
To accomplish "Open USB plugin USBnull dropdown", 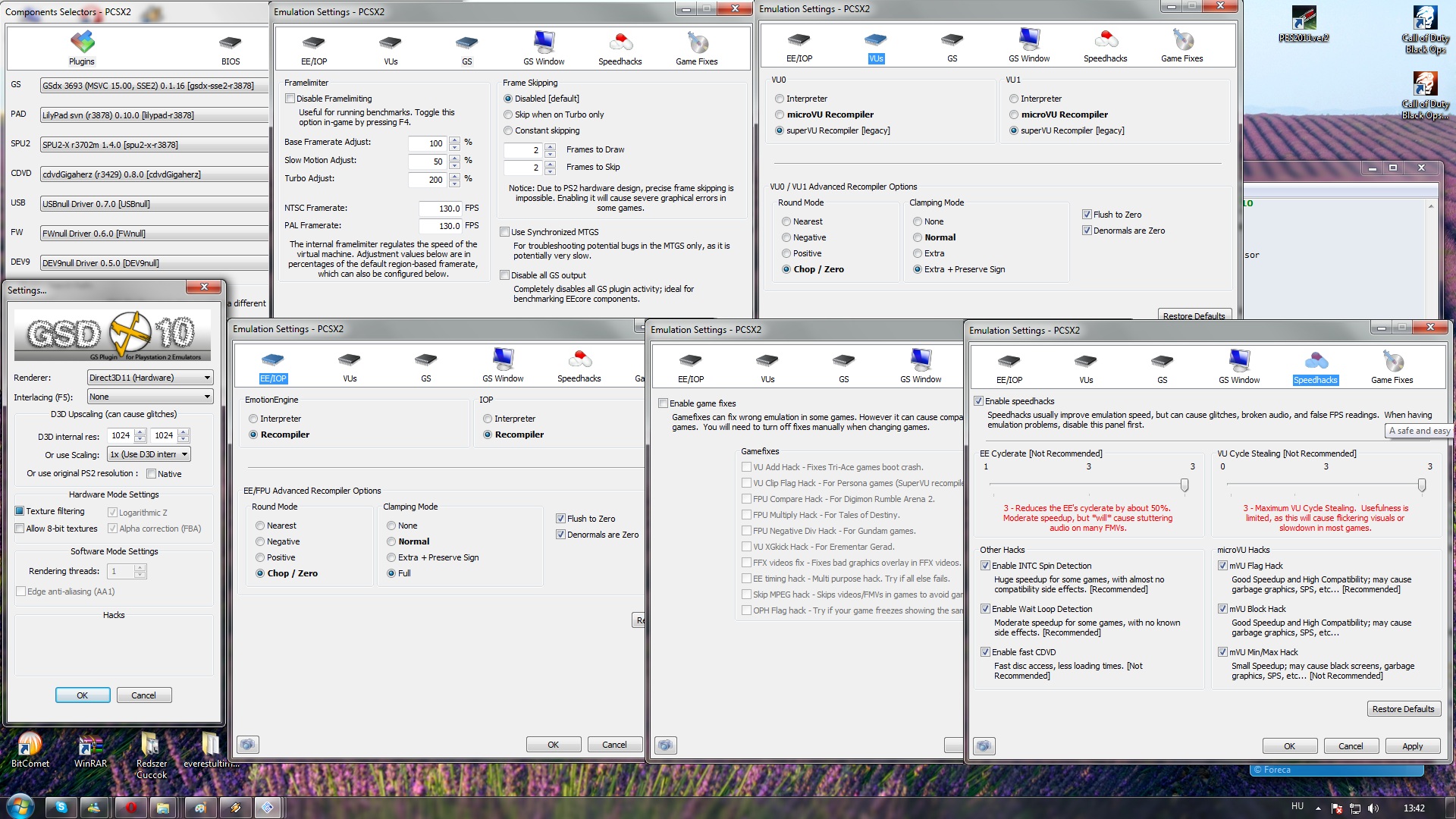I will tap(154, 204).
